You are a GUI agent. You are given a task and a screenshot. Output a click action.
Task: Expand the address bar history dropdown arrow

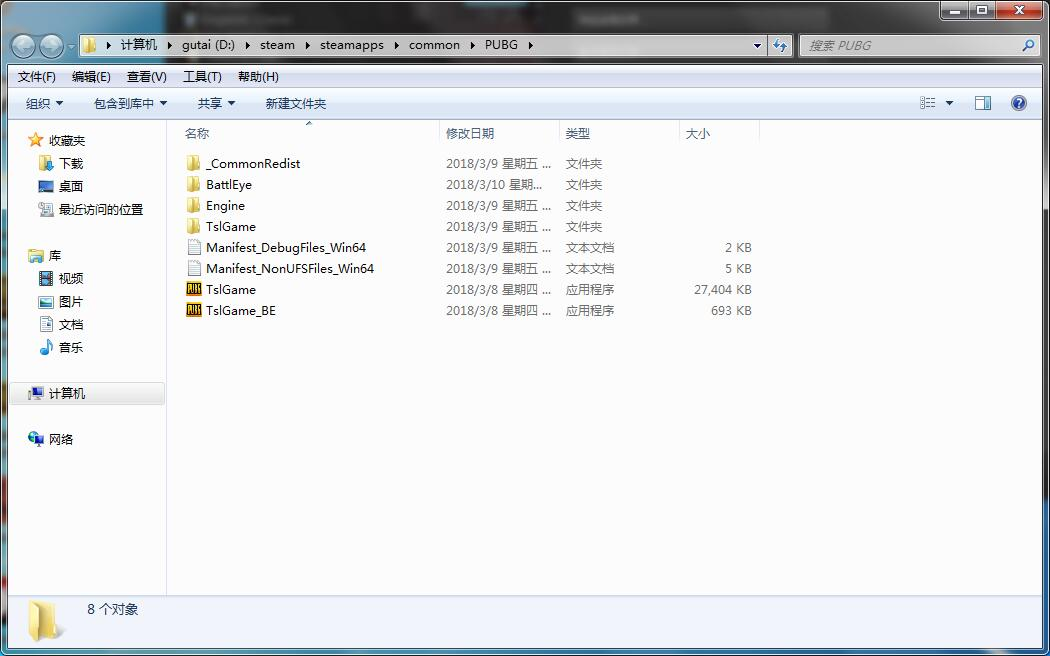tap(757, 46)
